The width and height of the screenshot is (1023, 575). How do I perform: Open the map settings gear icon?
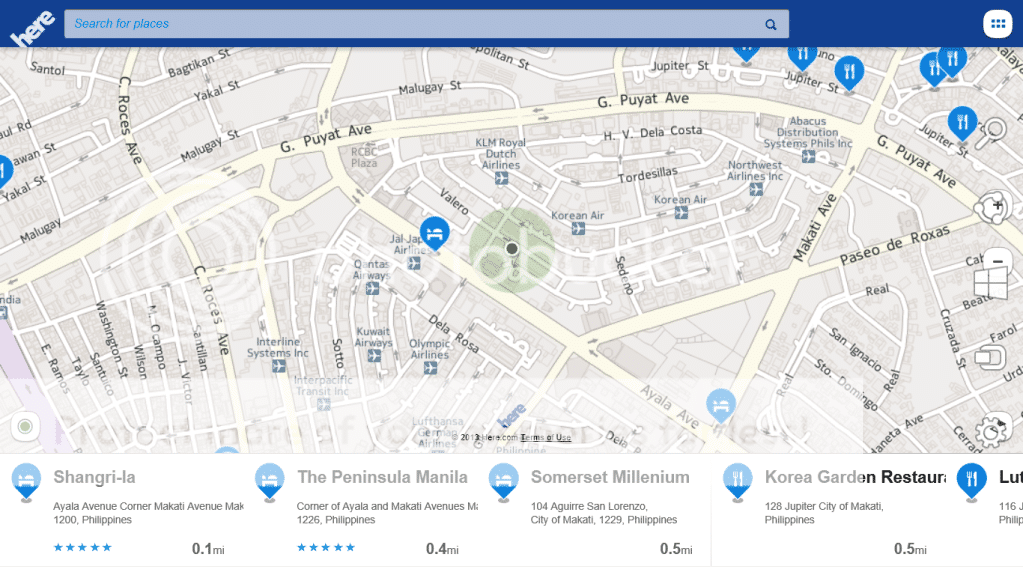point(991,430)
